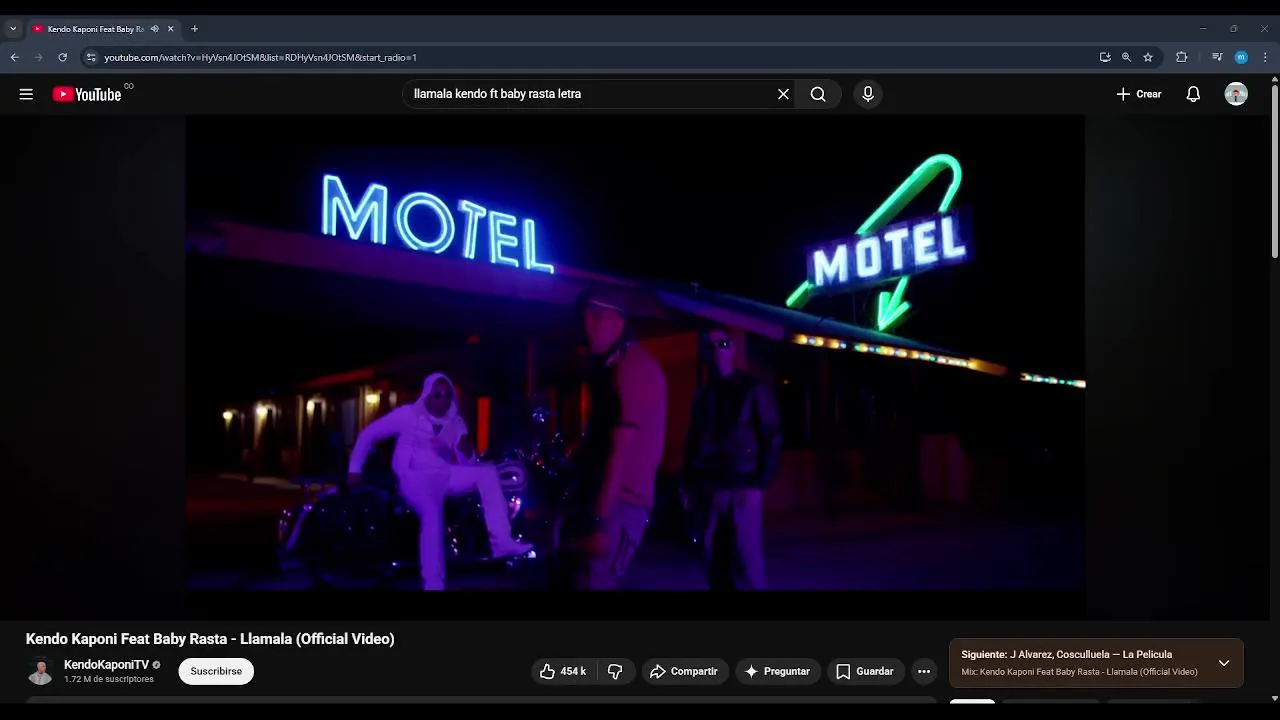Screen dimensions: 1280x720
Task: Mute the tab via speaker icon
Action: coord(154,29)
